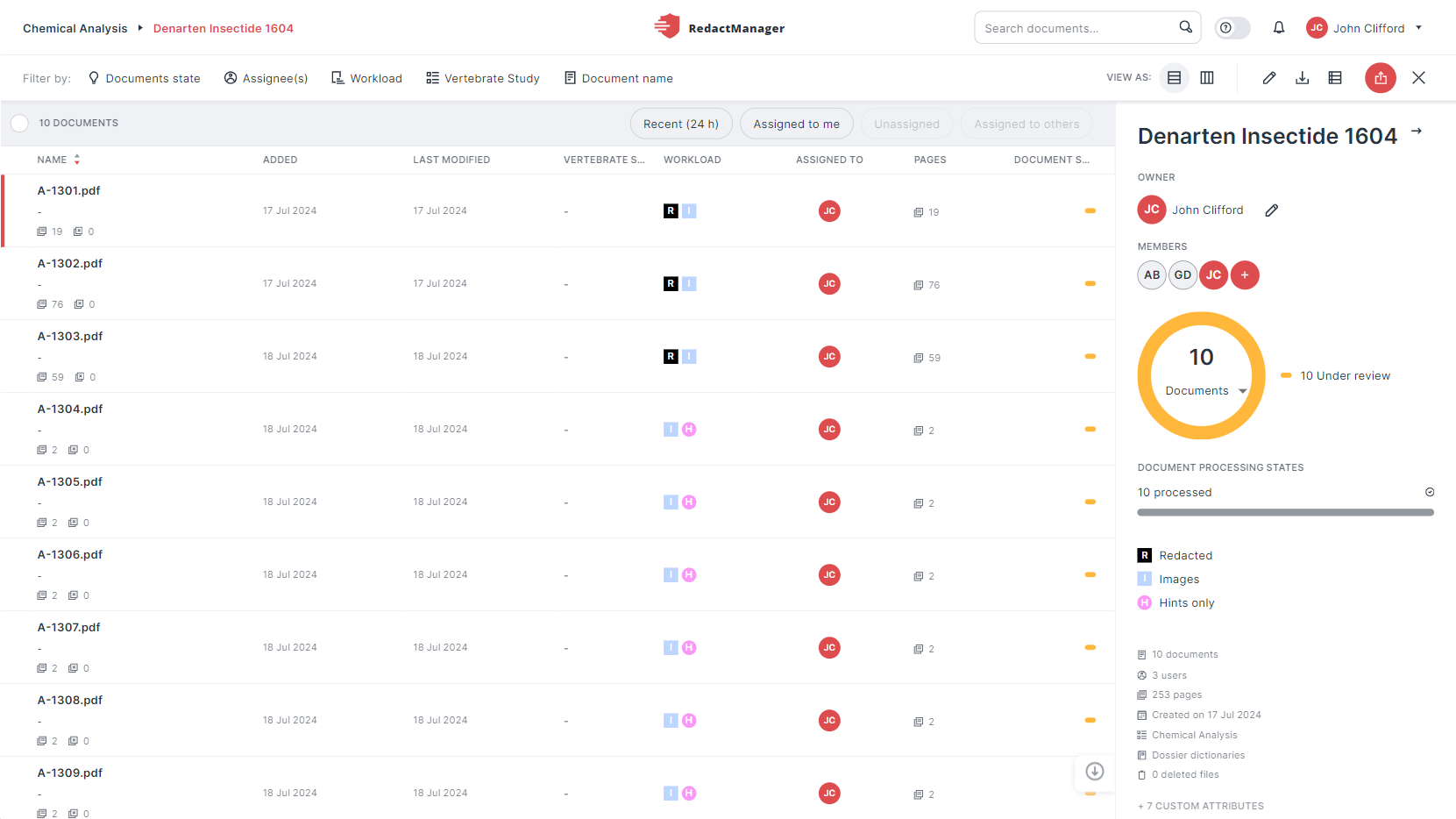Expand dossier details arrow icon
This screenshot has width=1456, height=819.
click(x=1417, y=132)
